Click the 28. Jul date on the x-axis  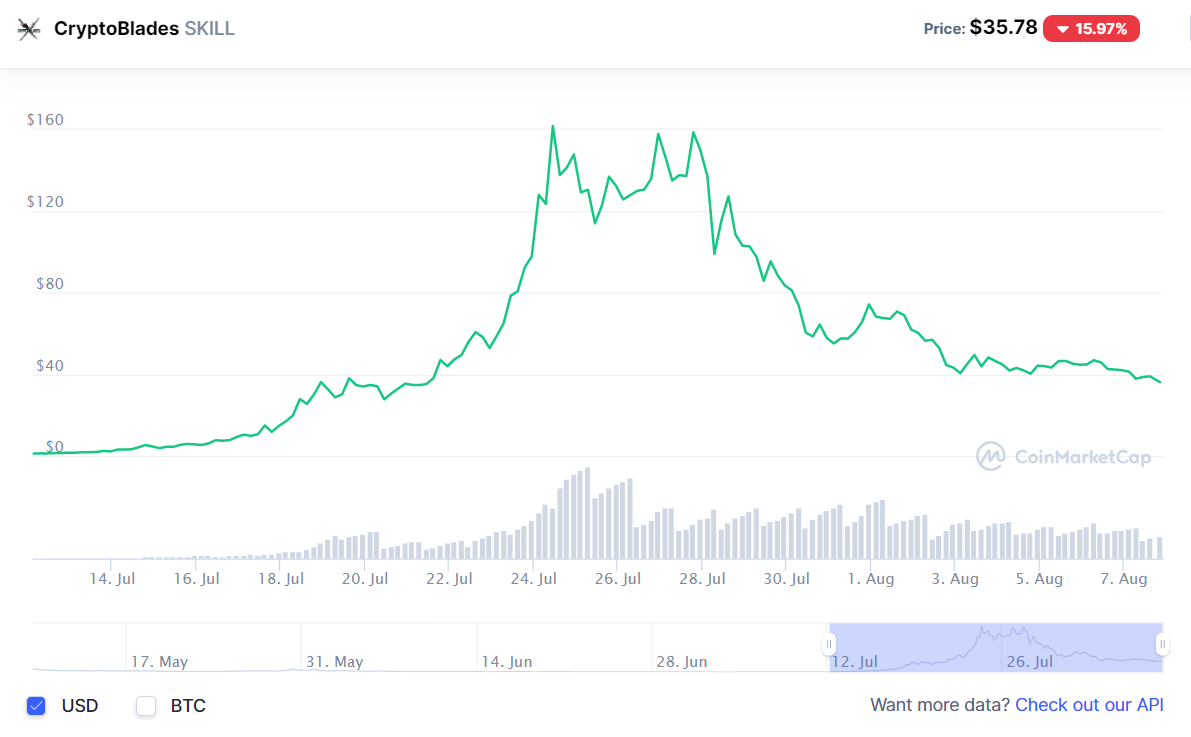(x=702, y=579)
